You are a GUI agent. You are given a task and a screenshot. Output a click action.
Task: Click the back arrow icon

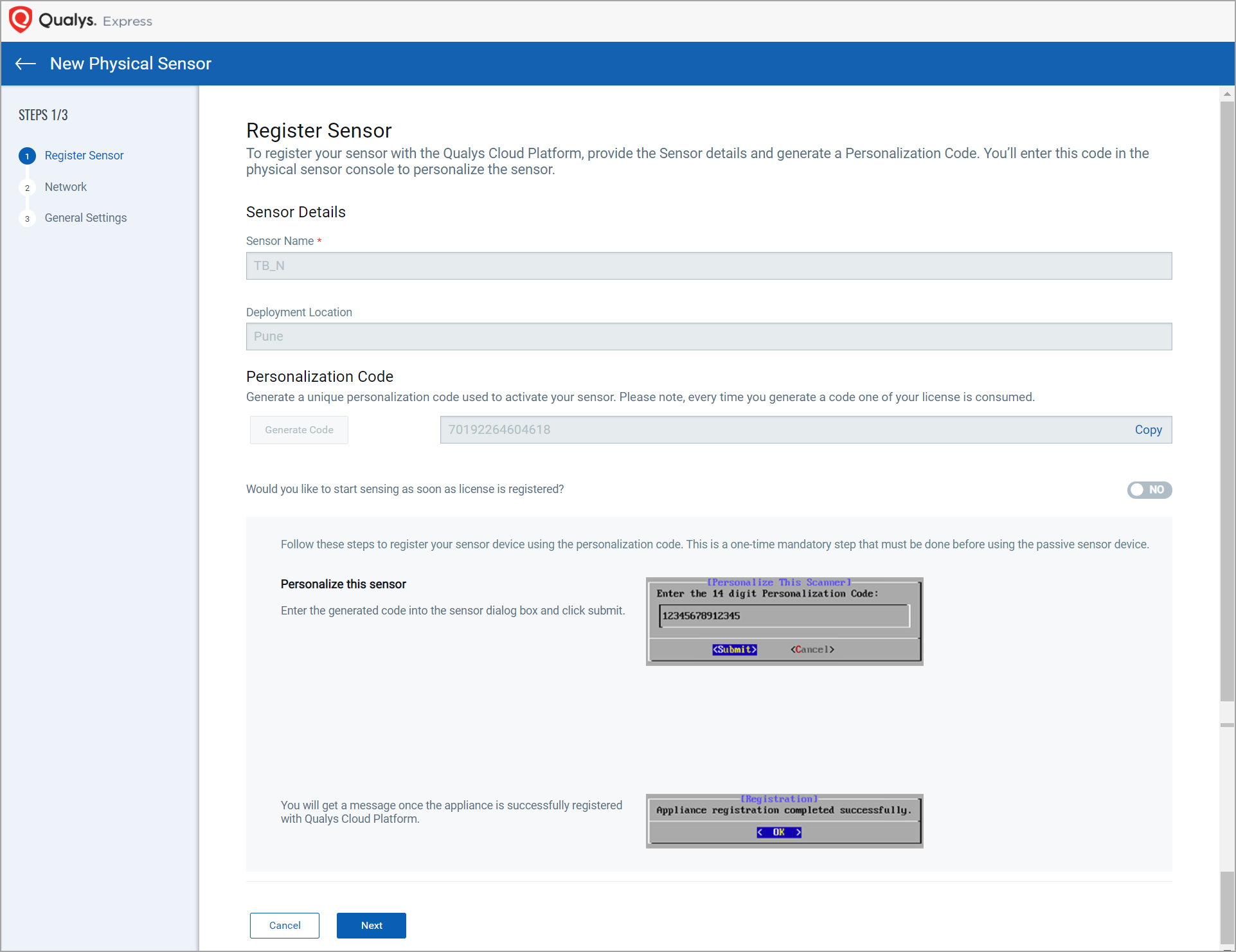[x=26, y=64]
